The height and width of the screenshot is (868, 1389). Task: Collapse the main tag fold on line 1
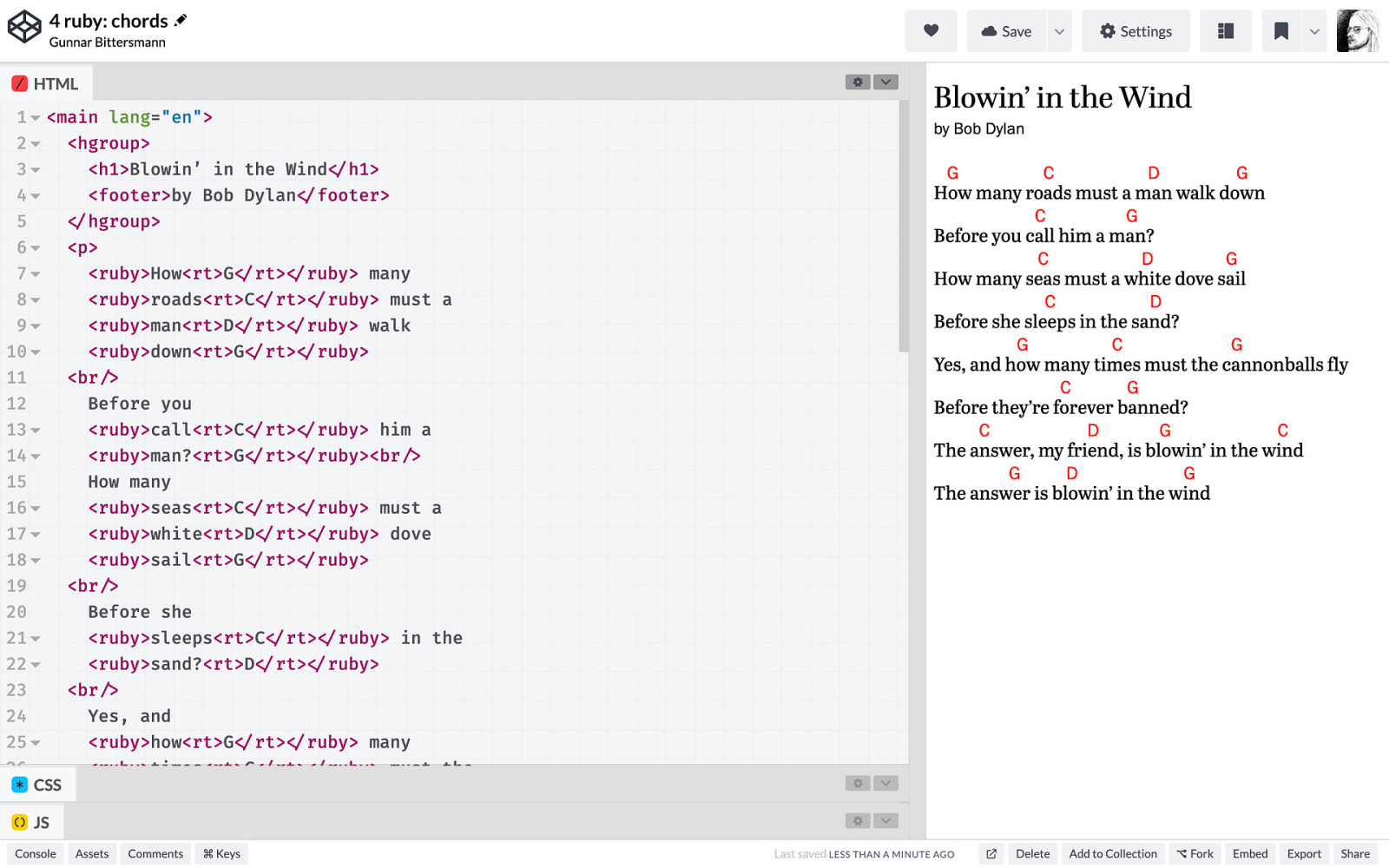click(36, 118)
